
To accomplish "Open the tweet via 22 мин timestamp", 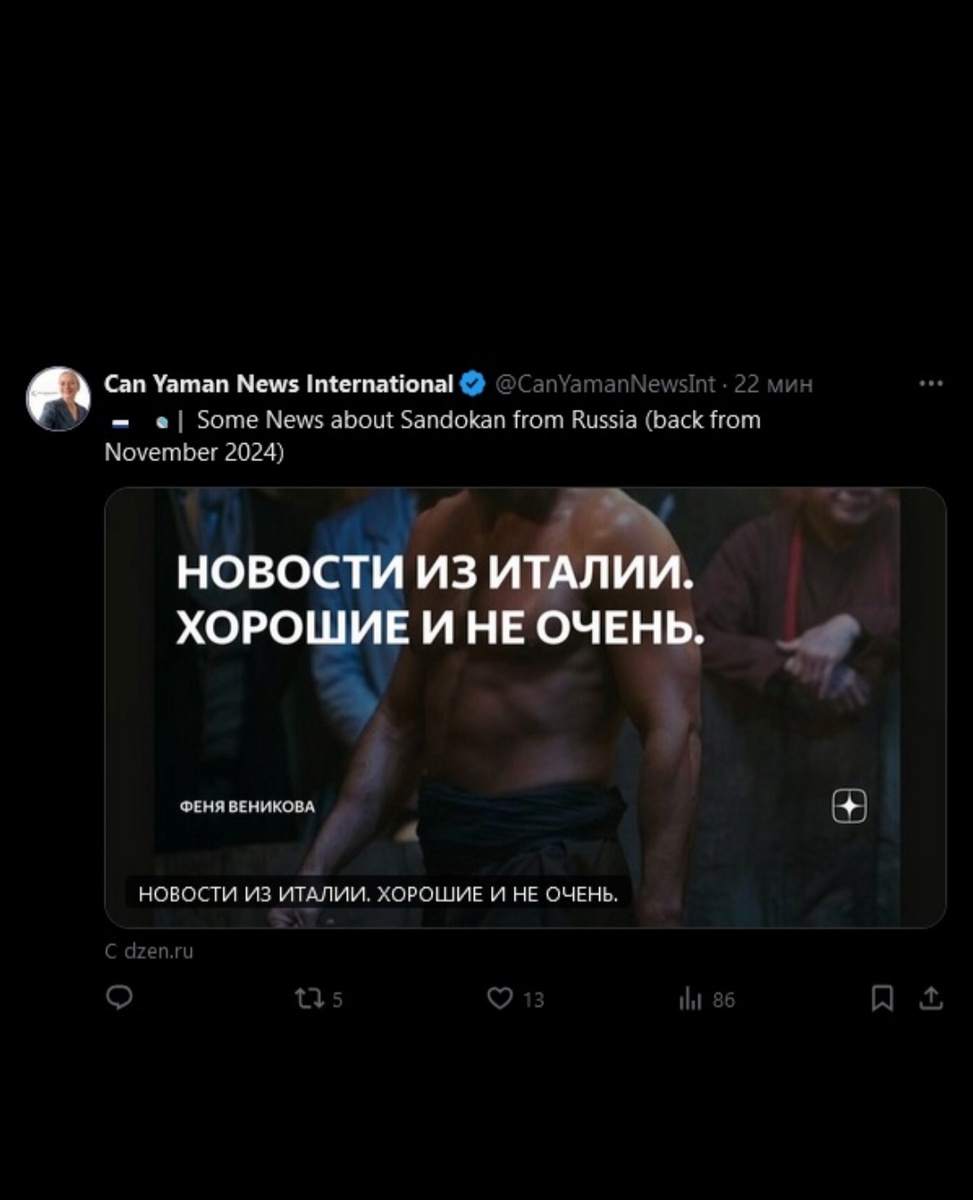I will click(x=773, y=384).
